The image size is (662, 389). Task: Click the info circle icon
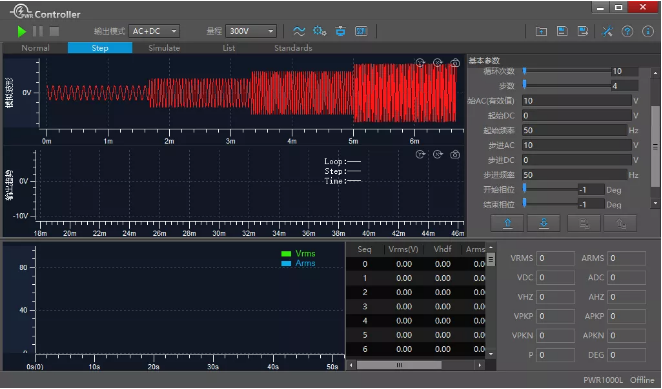(x=648, y=31)
